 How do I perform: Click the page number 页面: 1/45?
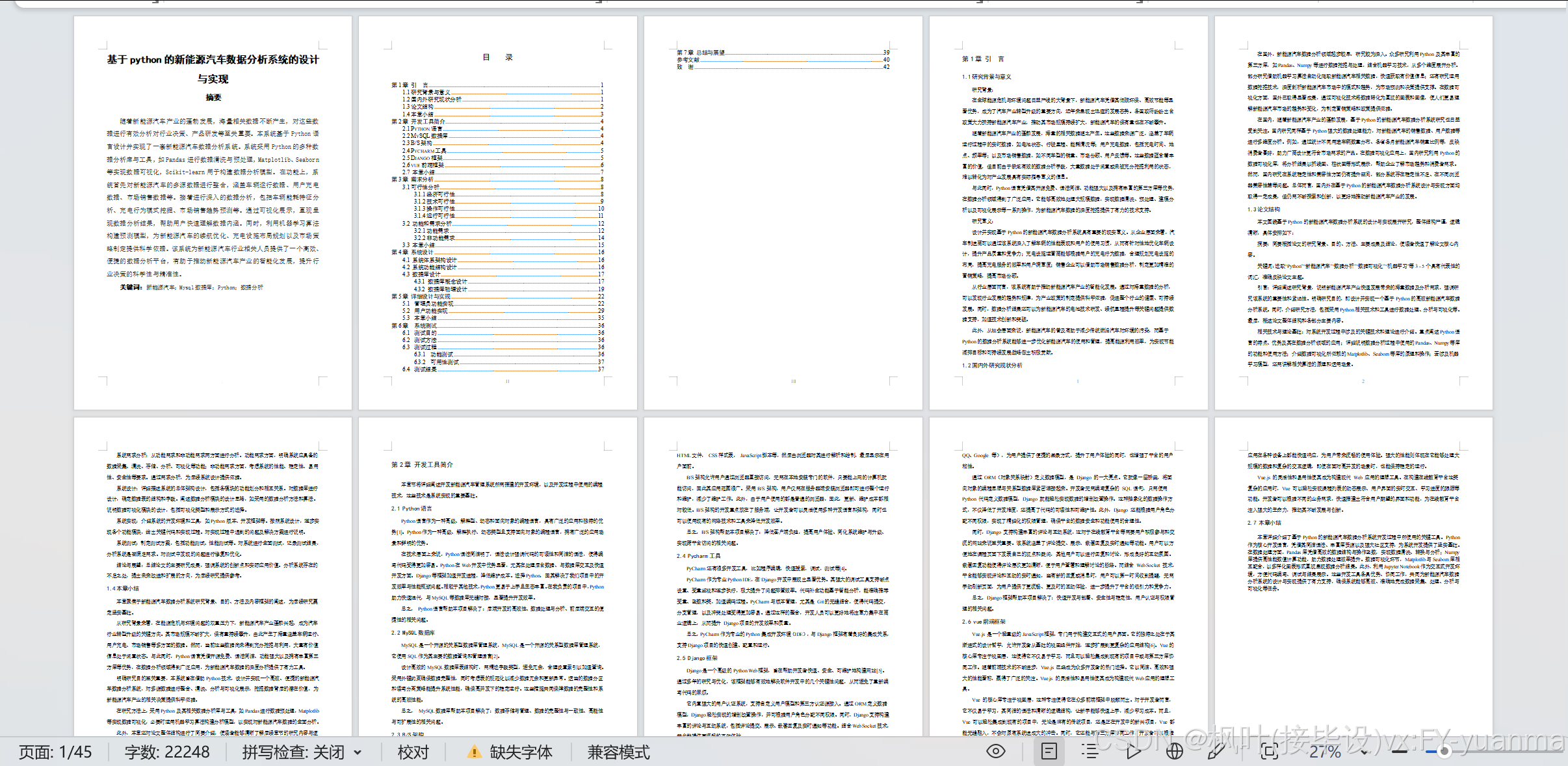[55, 752]
